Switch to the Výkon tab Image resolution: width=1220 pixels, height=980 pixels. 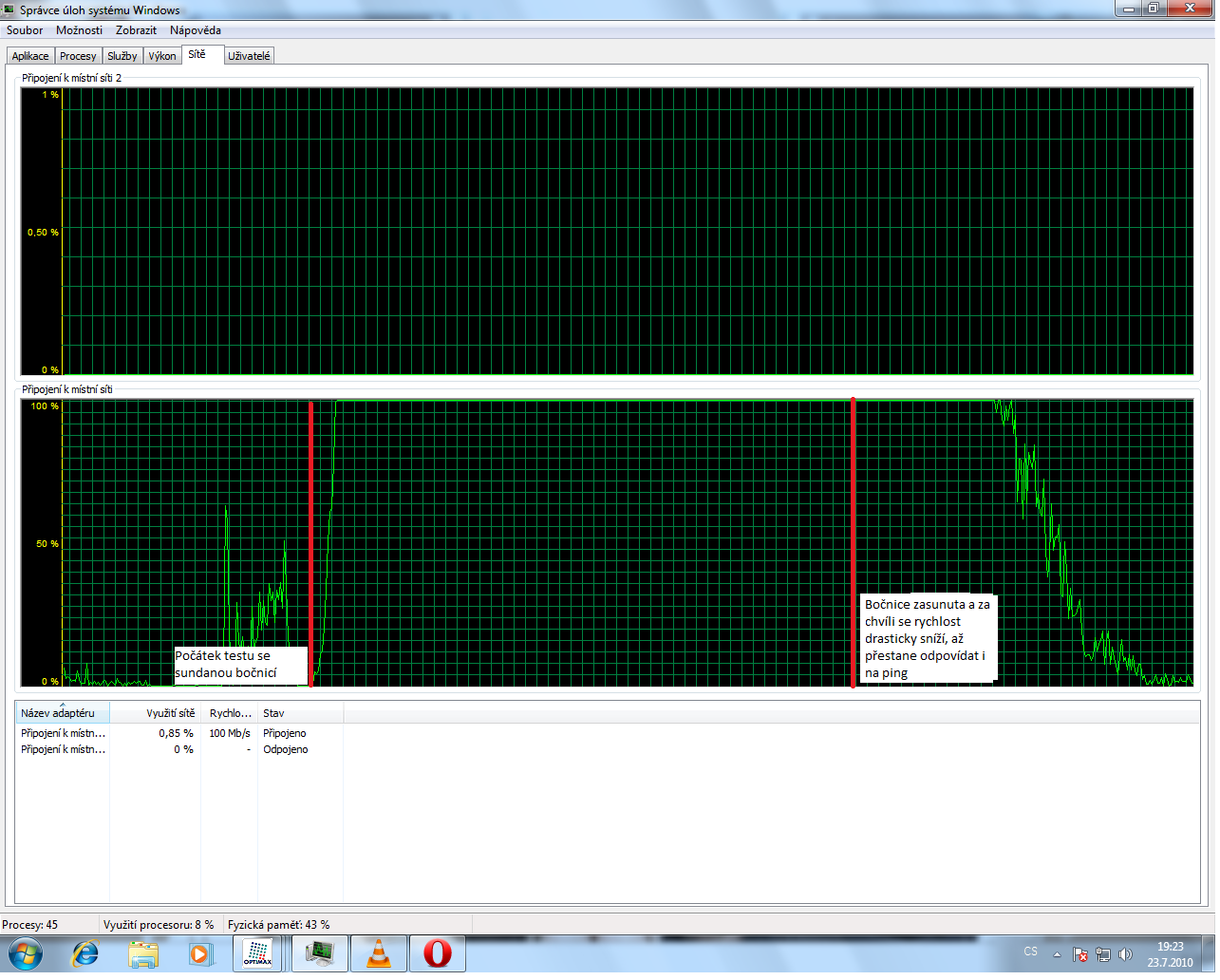[x=162, y=56]
